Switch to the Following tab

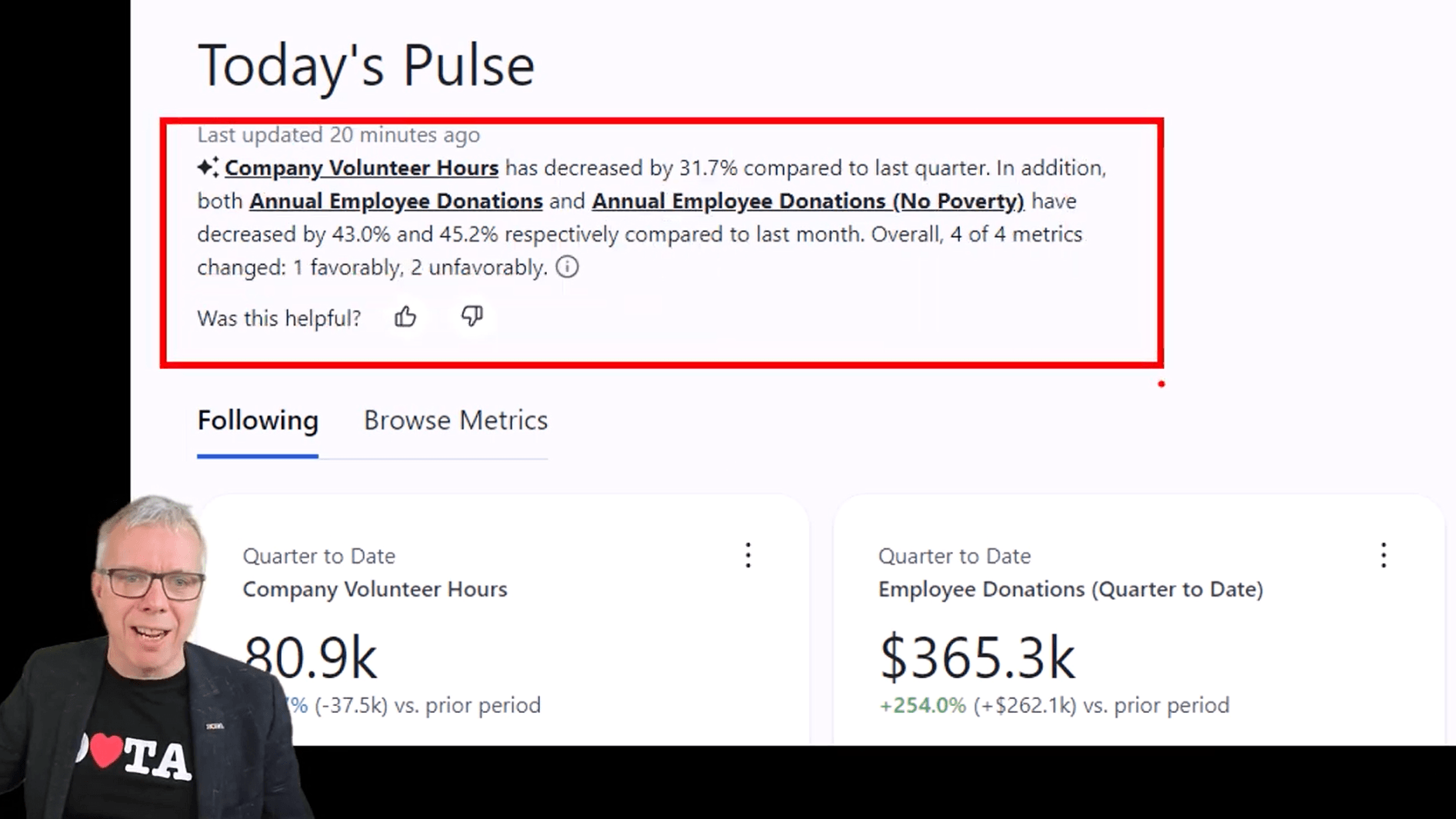click(258, 421)
